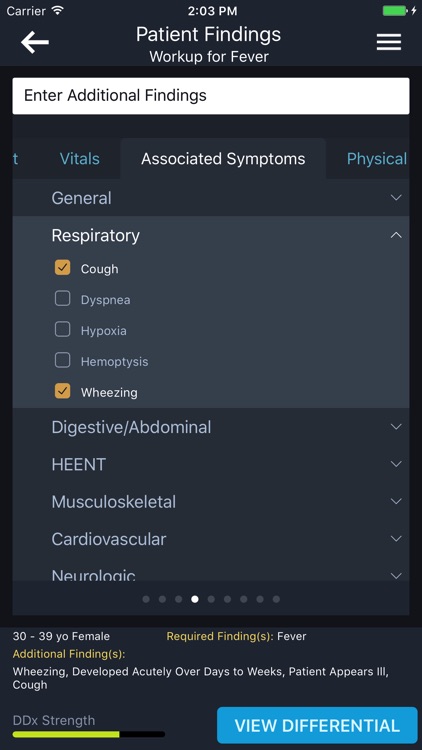
Task: Check the Hemoptysis checkbox
Action: [62, 360]
